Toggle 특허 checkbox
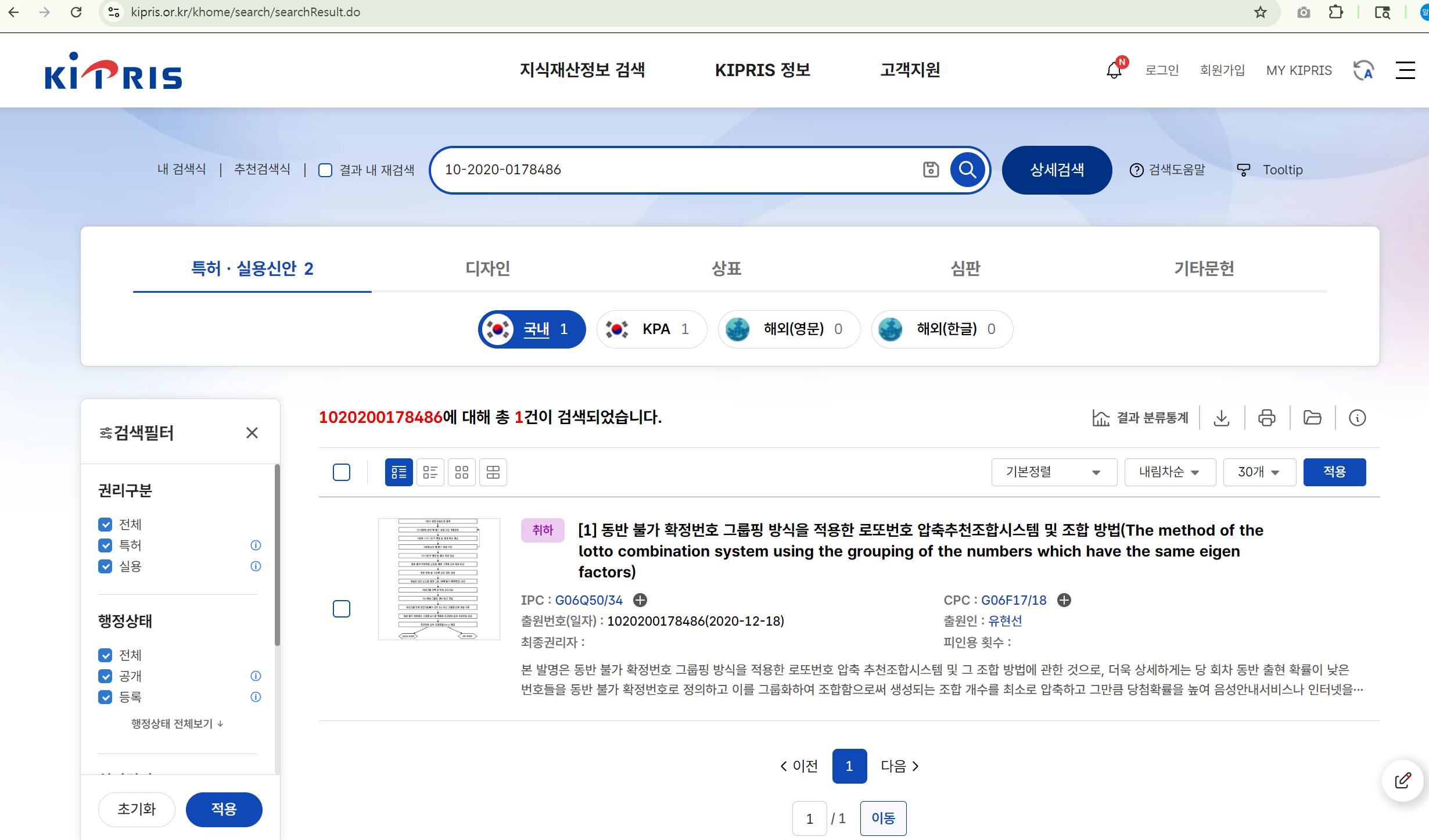 pos(105,545)
